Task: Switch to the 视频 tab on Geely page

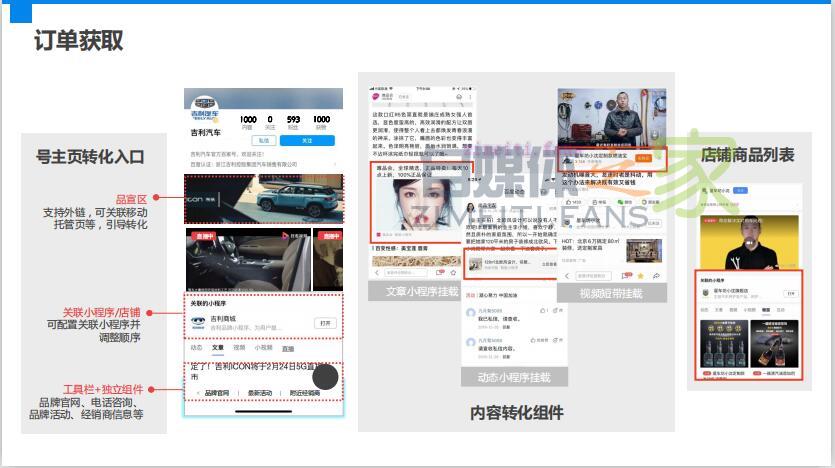Action: pos(239,348)
